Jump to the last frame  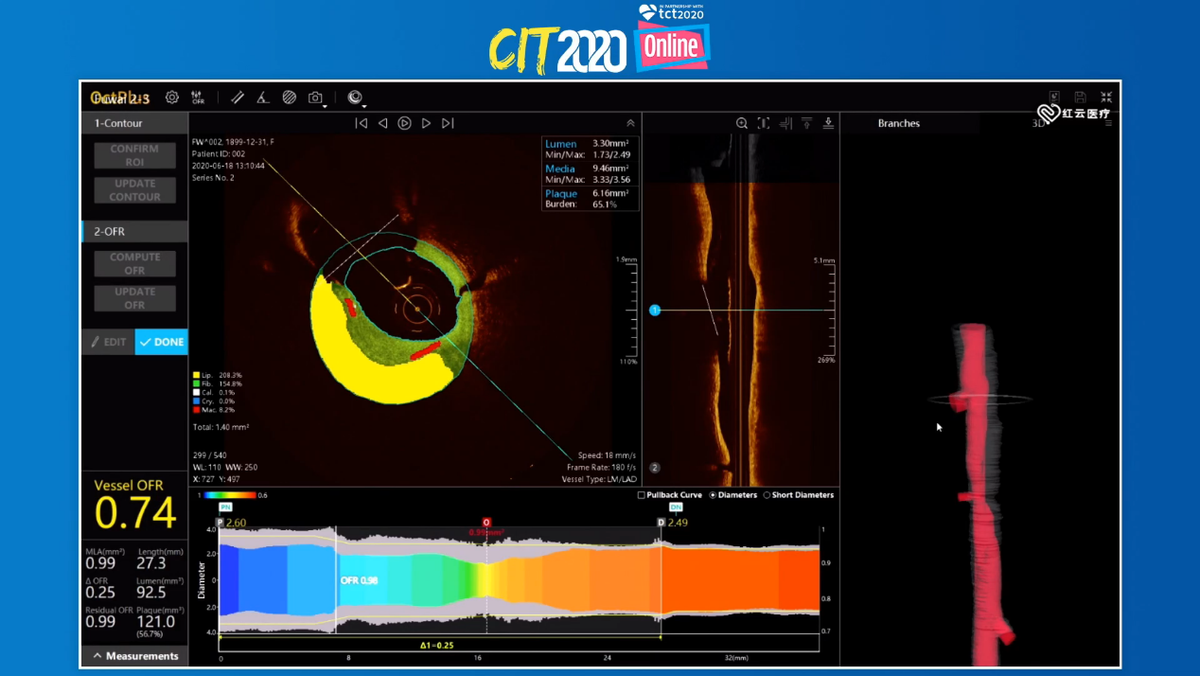point(448,123)
